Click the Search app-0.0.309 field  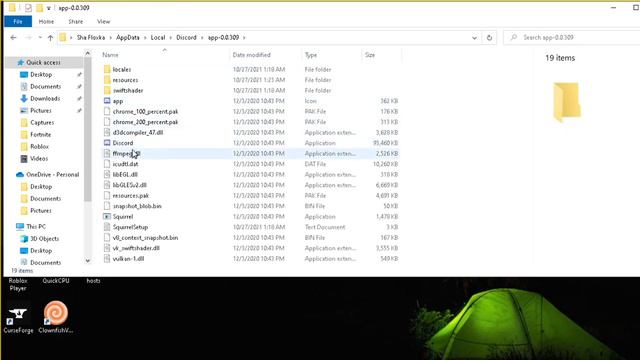(x=572, y=38)
